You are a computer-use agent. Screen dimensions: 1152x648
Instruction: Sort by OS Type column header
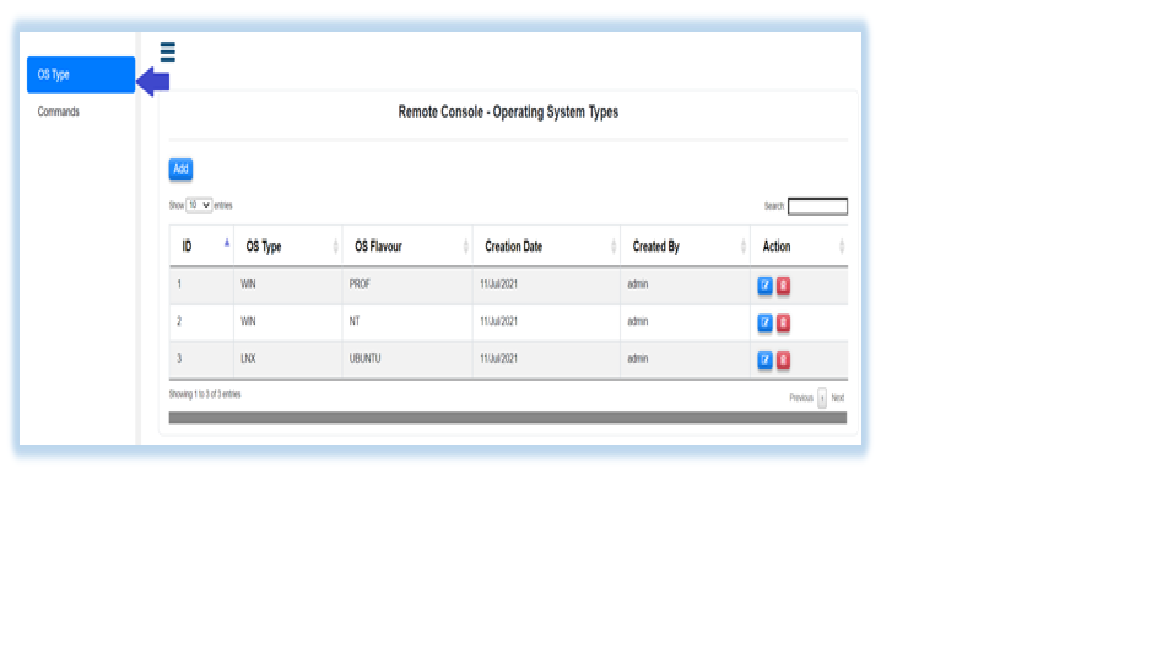pos(288,246)
